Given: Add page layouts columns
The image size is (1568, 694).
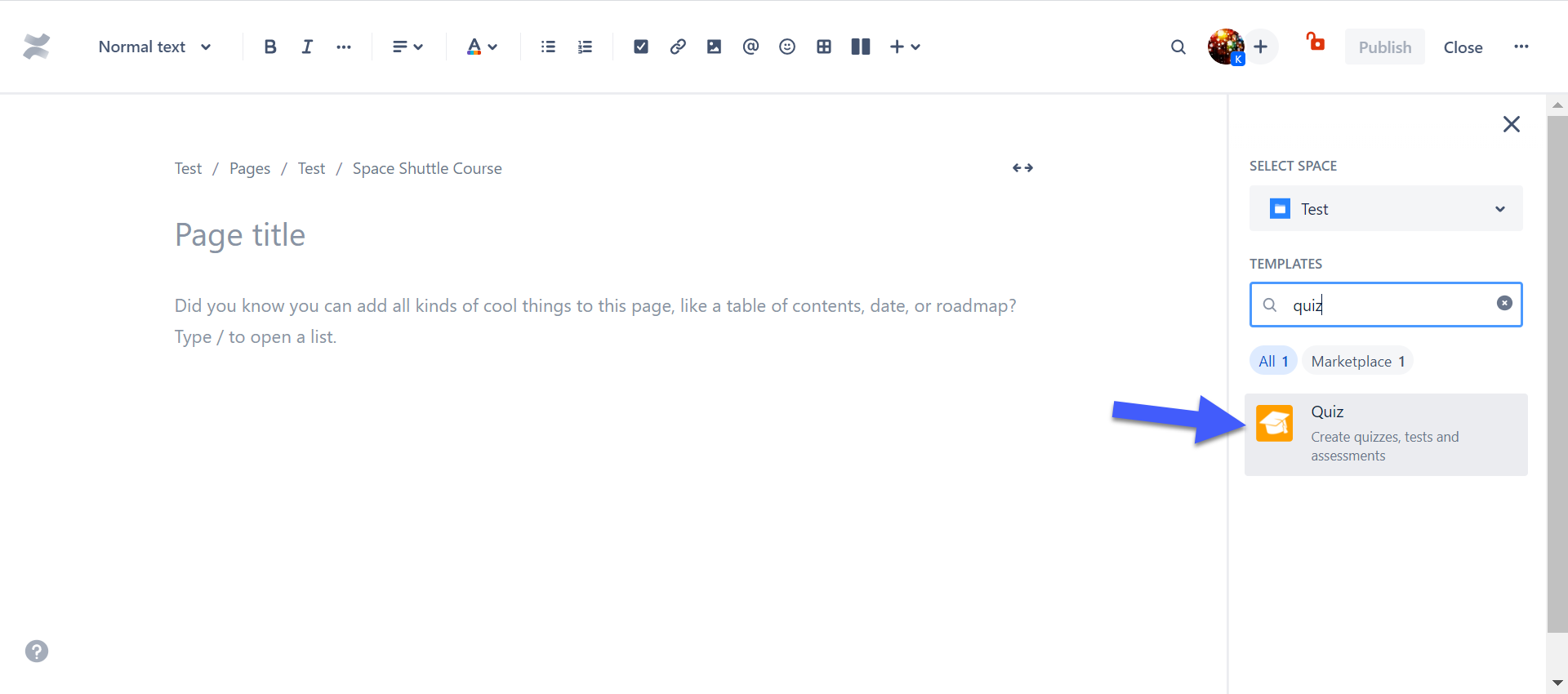Looking at the screenshot, I should 861,47.
